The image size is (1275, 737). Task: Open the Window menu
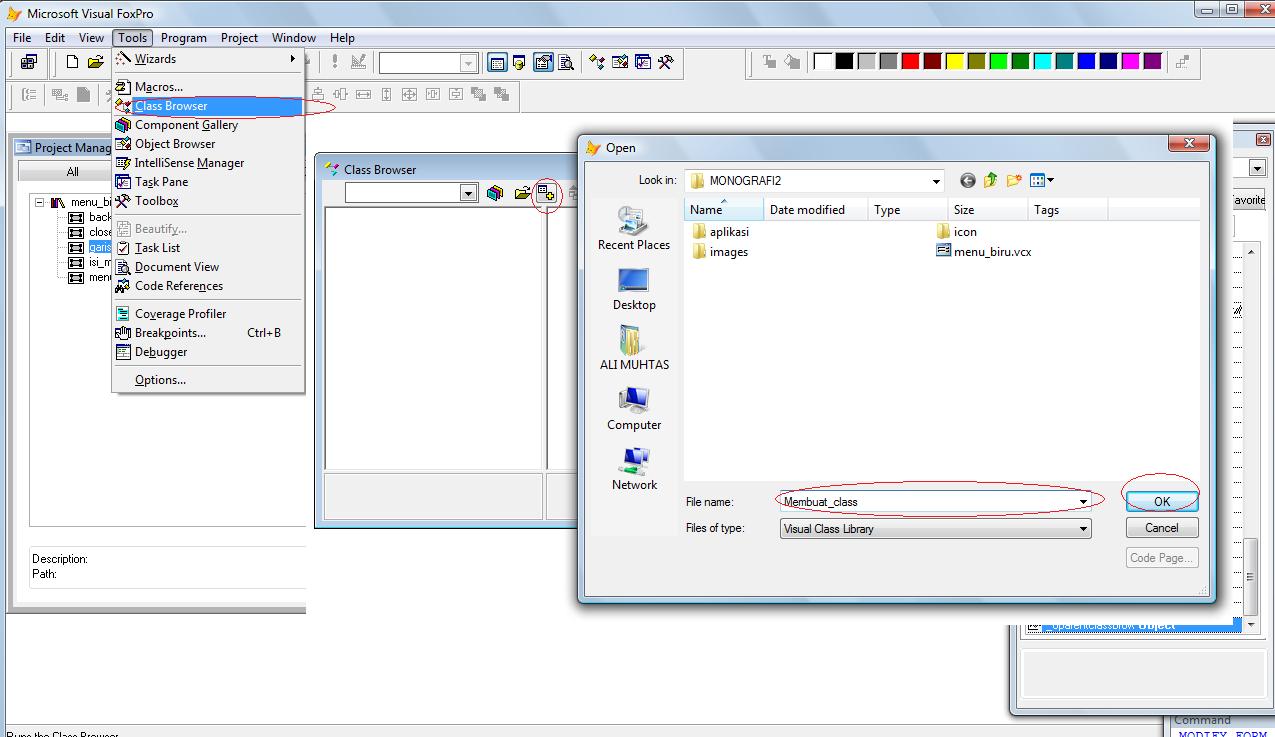[x=294, y=37]
